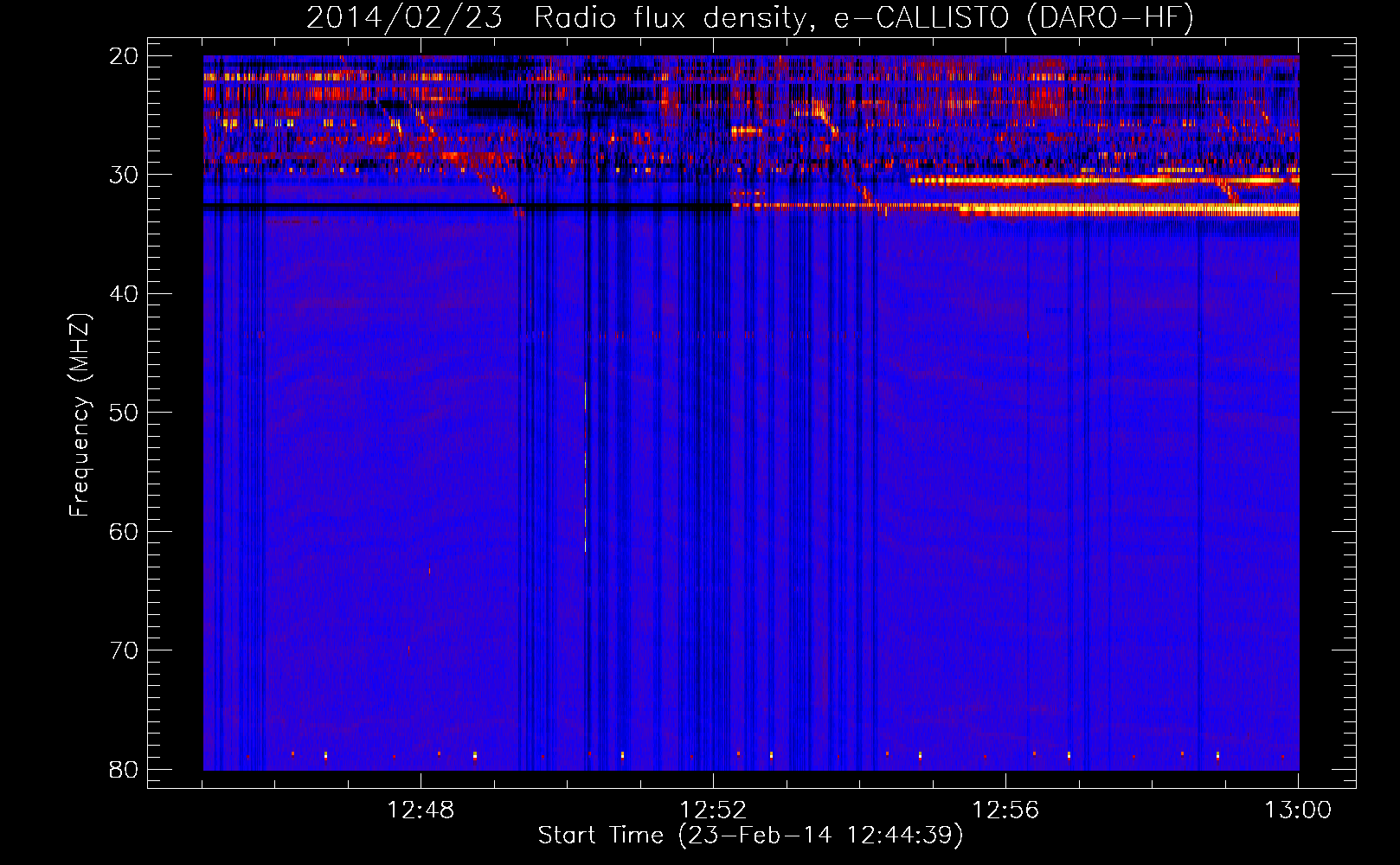Click the frequency tick label '70'
1400x865 pixels.
pos(125,650)
